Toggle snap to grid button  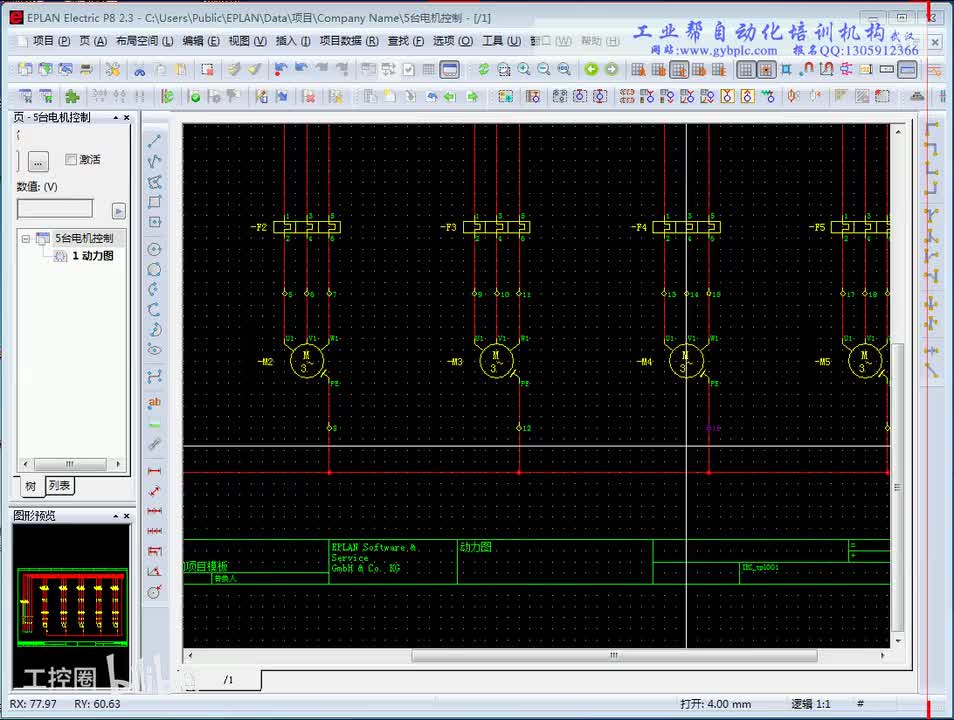pos(766,69)
